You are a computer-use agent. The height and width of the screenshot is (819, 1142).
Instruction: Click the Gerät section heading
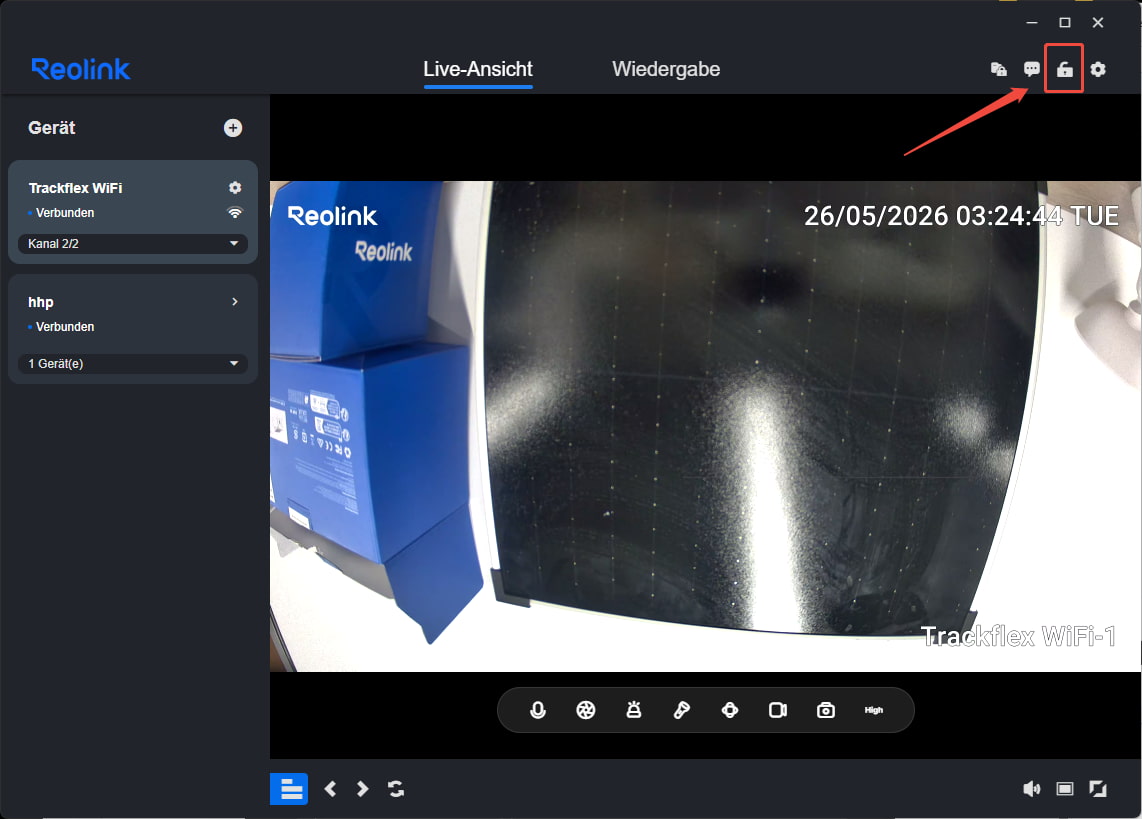coord(52,128)
